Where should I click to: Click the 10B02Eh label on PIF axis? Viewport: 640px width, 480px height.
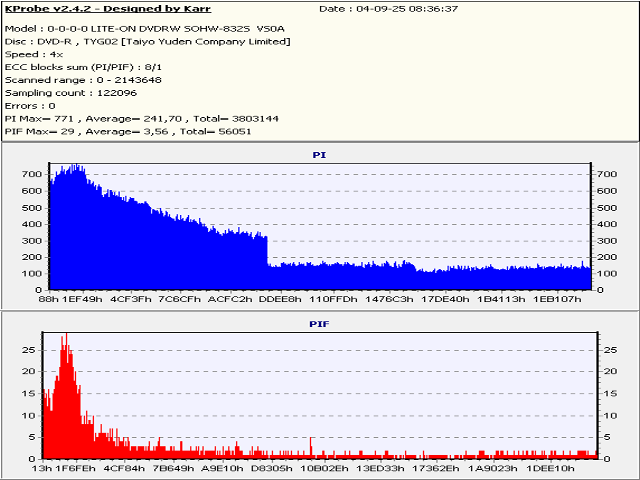coord(324,468)
